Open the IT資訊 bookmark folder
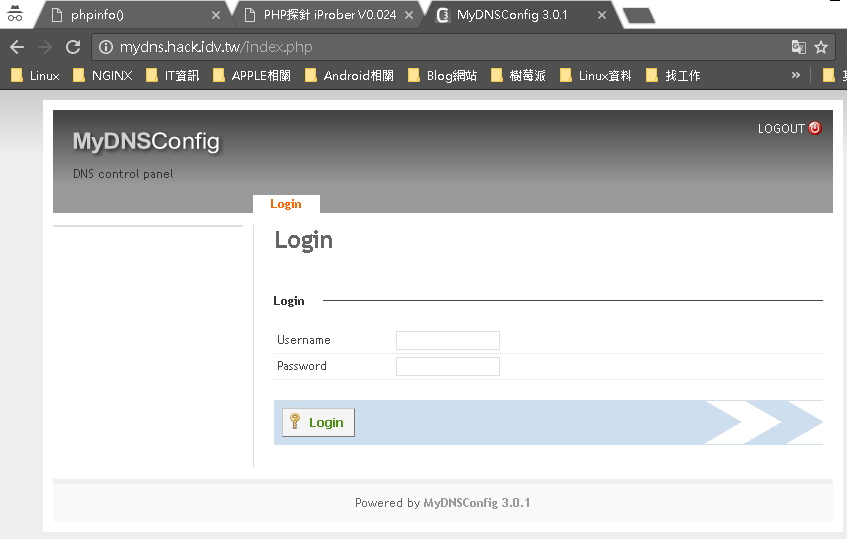The image size is (847, 539). click(172, 76)
